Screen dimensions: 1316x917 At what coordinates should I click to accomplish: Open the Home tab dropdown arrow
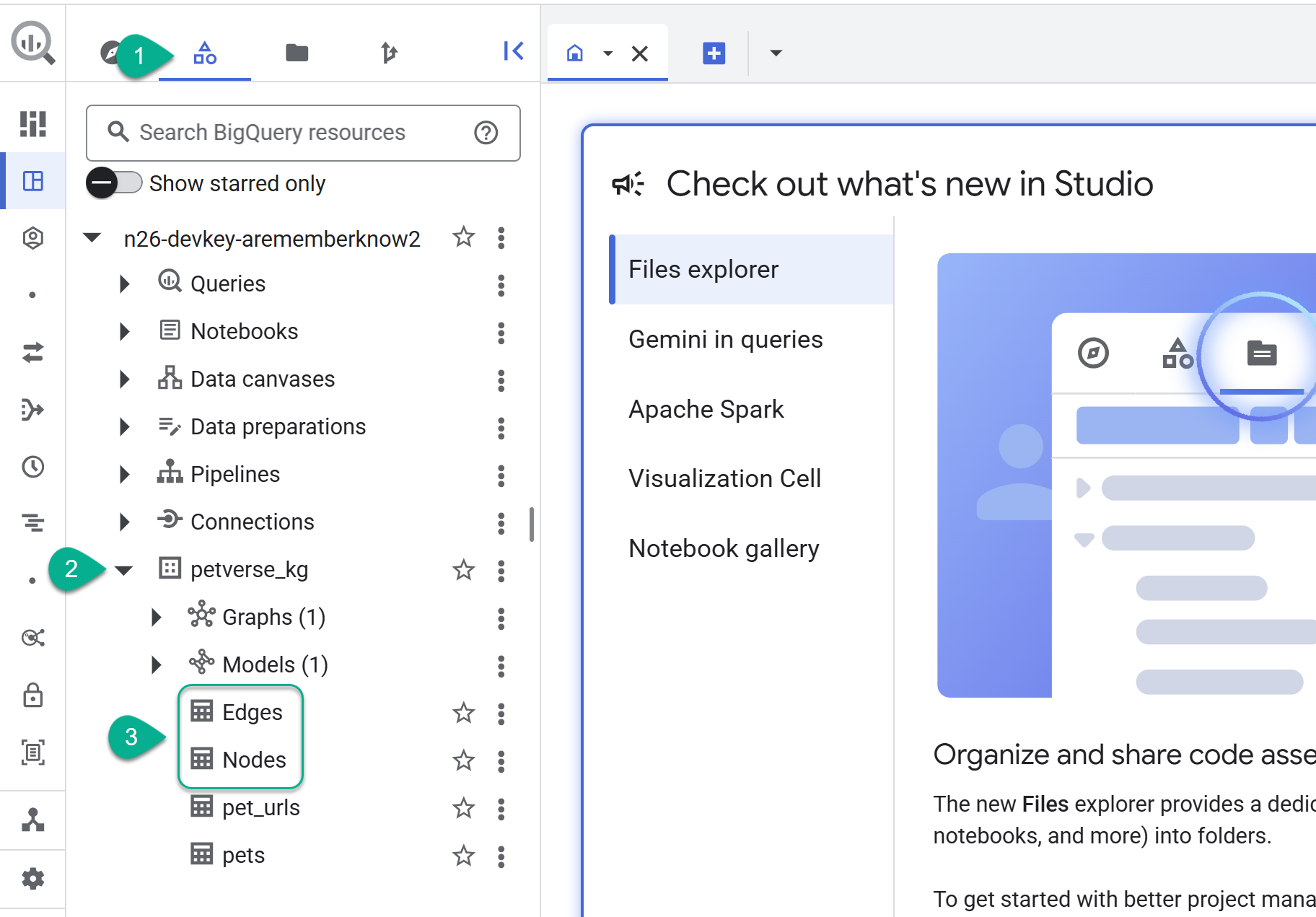pyautogui.click(x=607, y=53)
